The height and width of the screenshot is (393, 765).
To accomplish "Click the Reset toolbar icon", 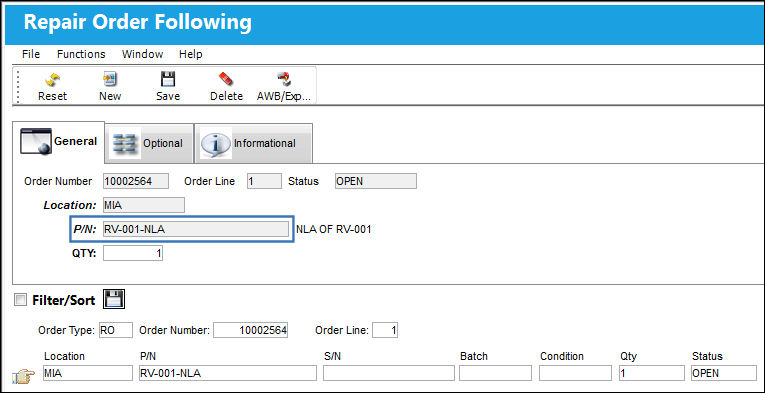I will pyautogui.click(x=52, y=79).
